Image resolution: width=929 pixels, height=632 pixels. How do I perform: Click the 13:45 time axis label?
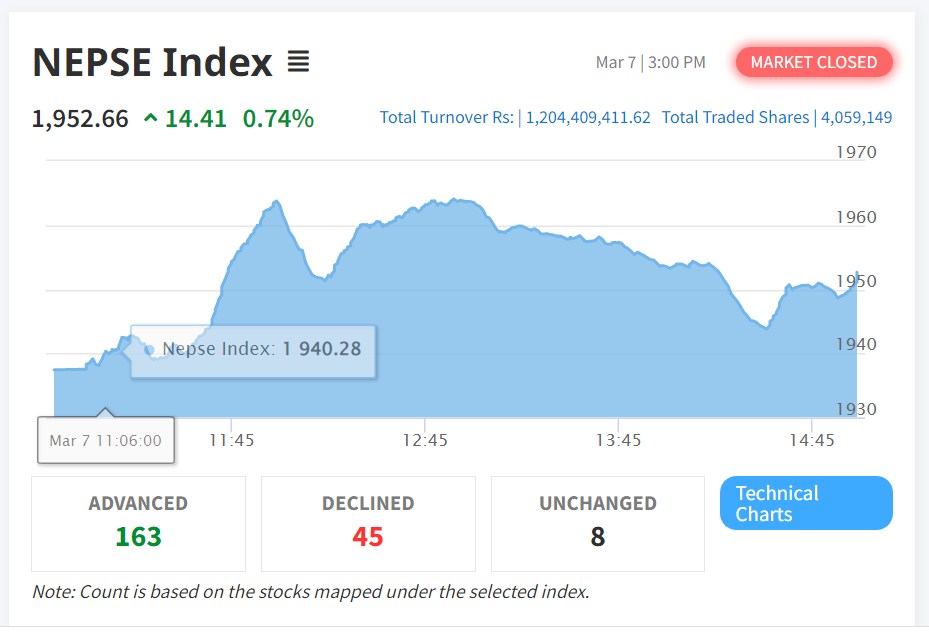[618, 440]
